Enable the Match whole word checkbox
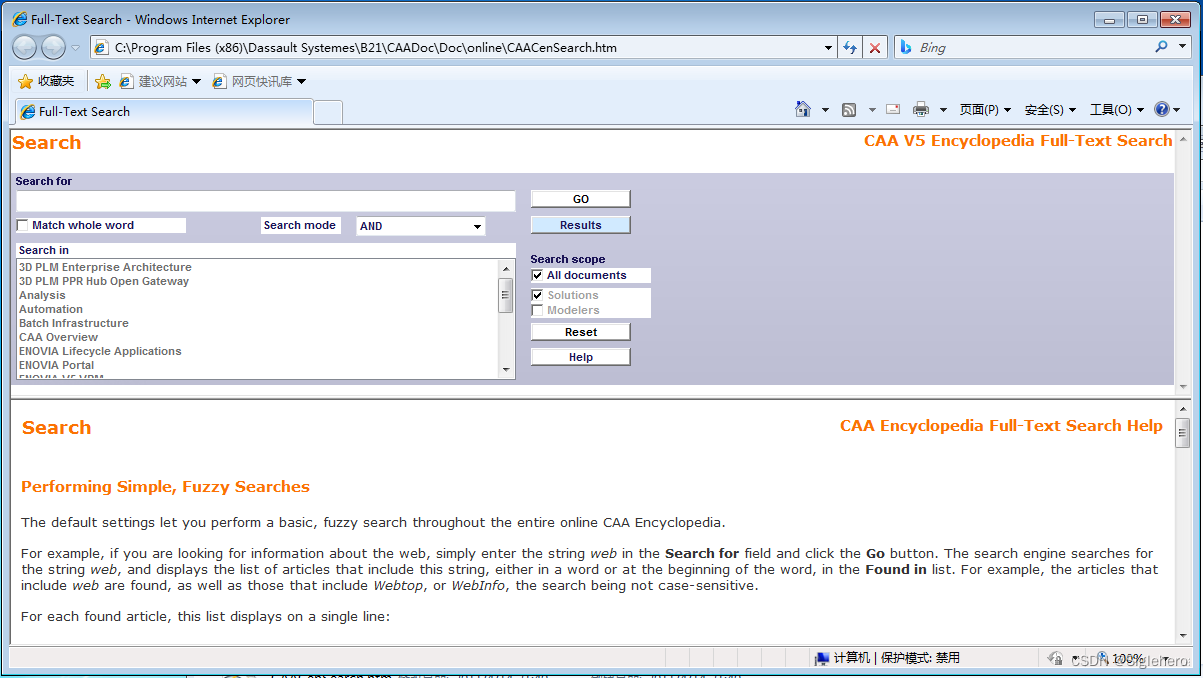 point(23,226)
